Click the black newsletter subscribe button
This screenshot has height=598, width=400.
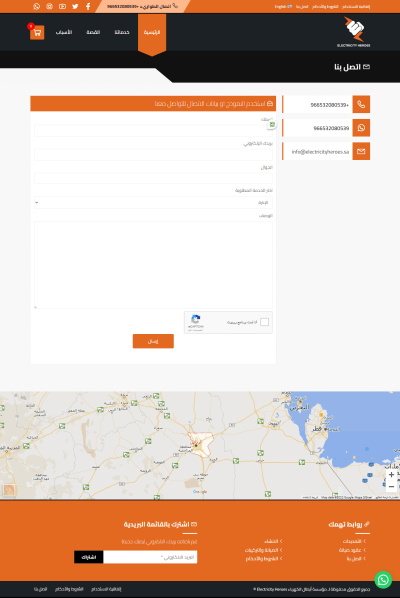[88, 557]
